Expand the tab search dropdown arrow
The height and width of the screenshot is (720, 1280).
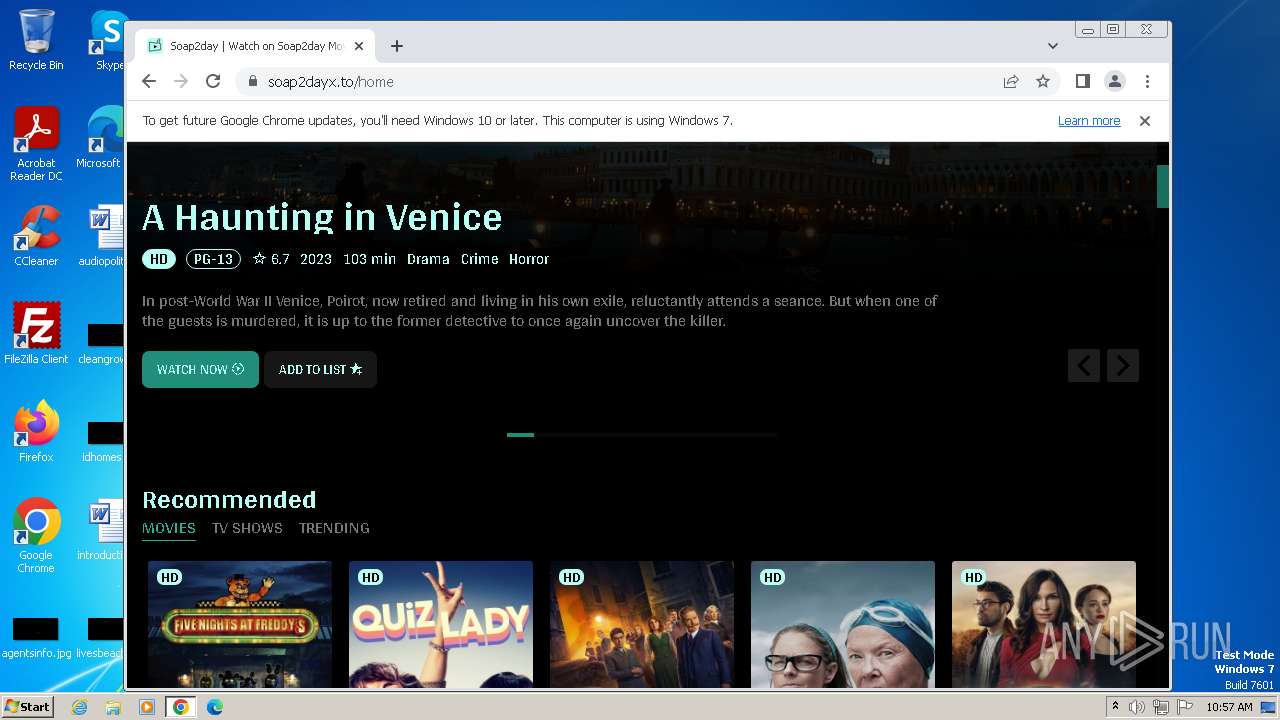pyautogui.click(x=1053, y=46)
